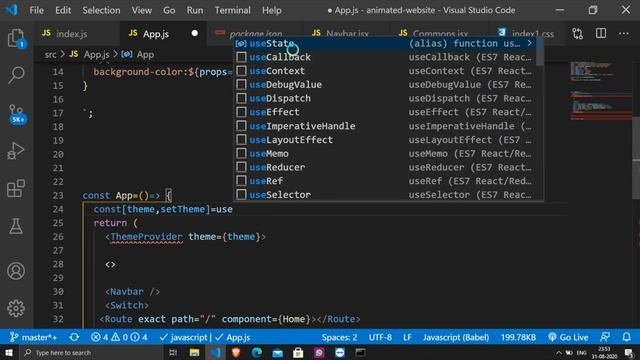Open Brave browser from taskbar

click(x=236, y=352)
